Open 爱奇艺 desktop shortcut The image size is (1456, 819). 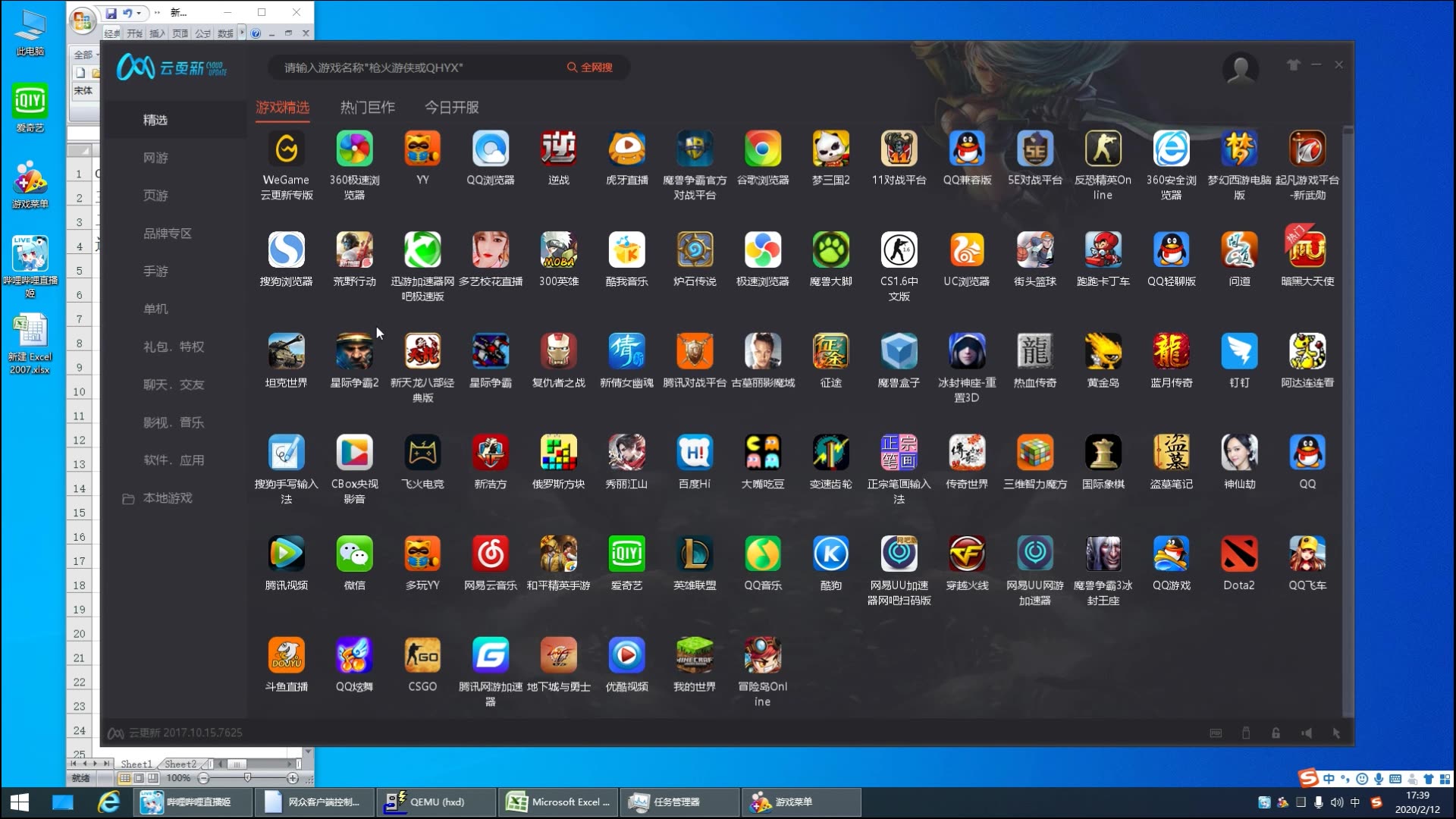point(30,108)
